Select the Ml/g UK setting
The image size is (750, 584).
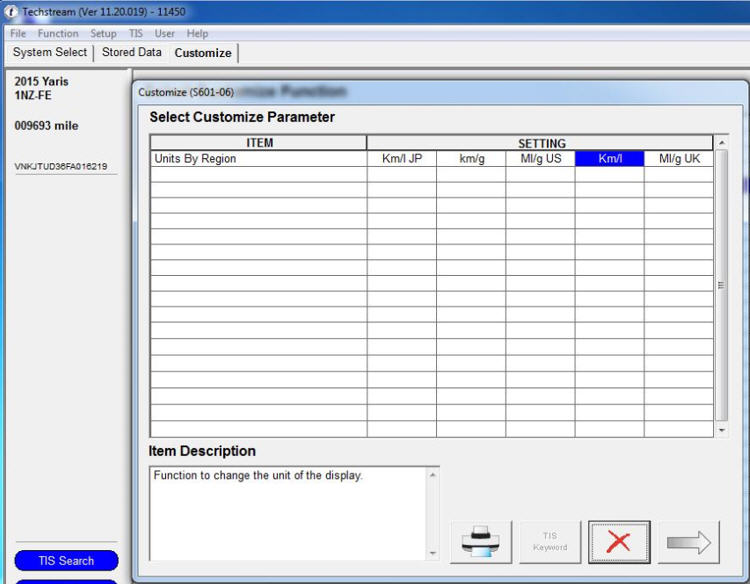point(679,159)
